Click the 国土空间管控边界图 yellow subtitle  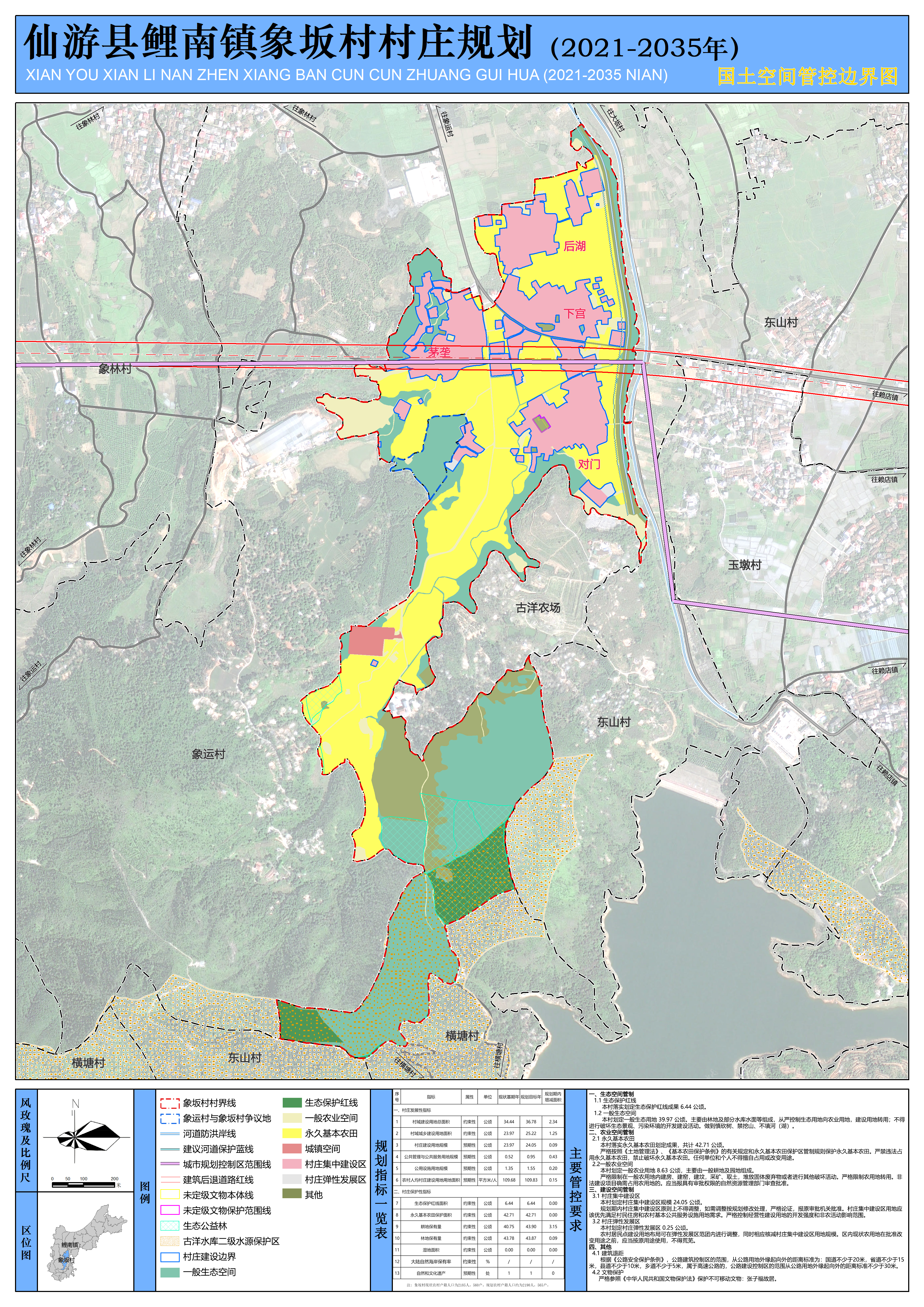(807, 76)
